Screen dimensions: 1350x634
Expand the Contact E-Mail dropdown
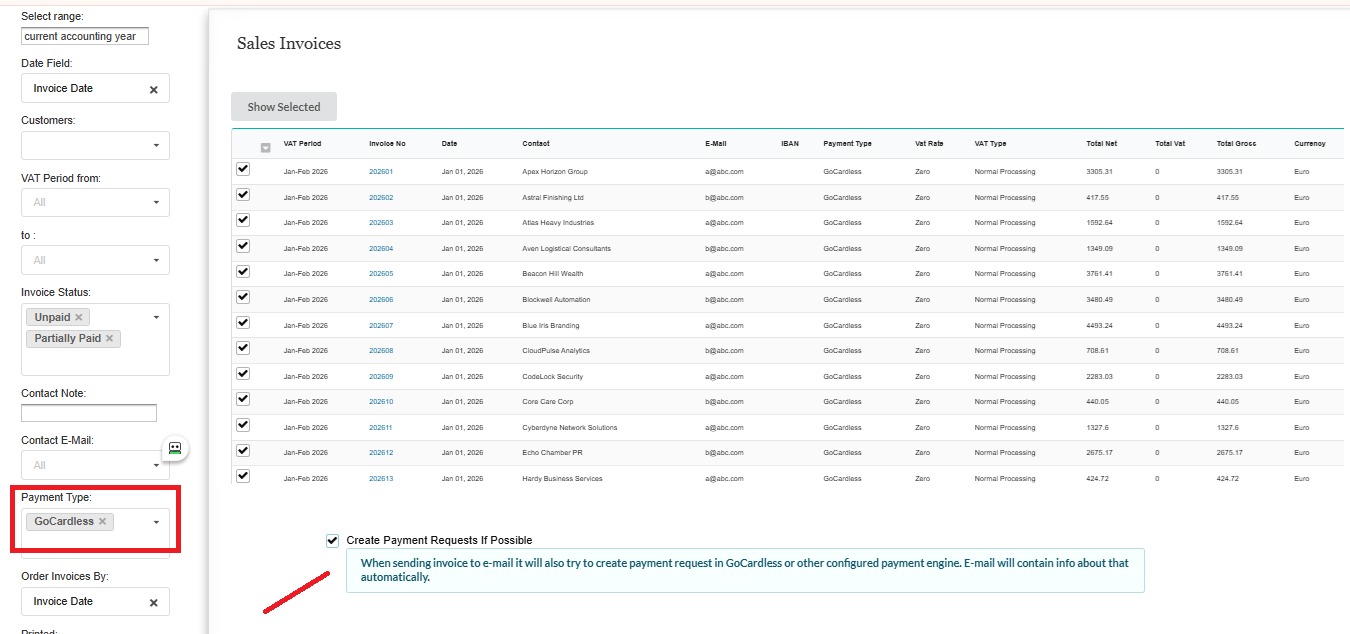(157, 465)
